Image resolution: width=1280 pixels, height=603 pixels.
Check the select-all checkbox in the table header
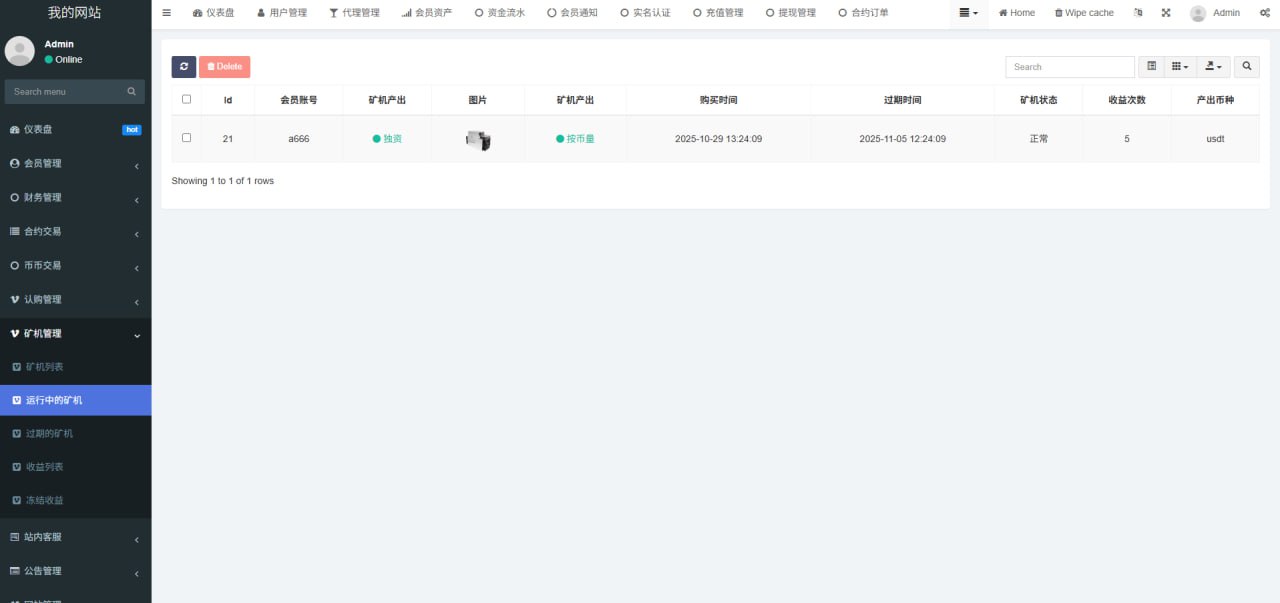tap(186, 99)
